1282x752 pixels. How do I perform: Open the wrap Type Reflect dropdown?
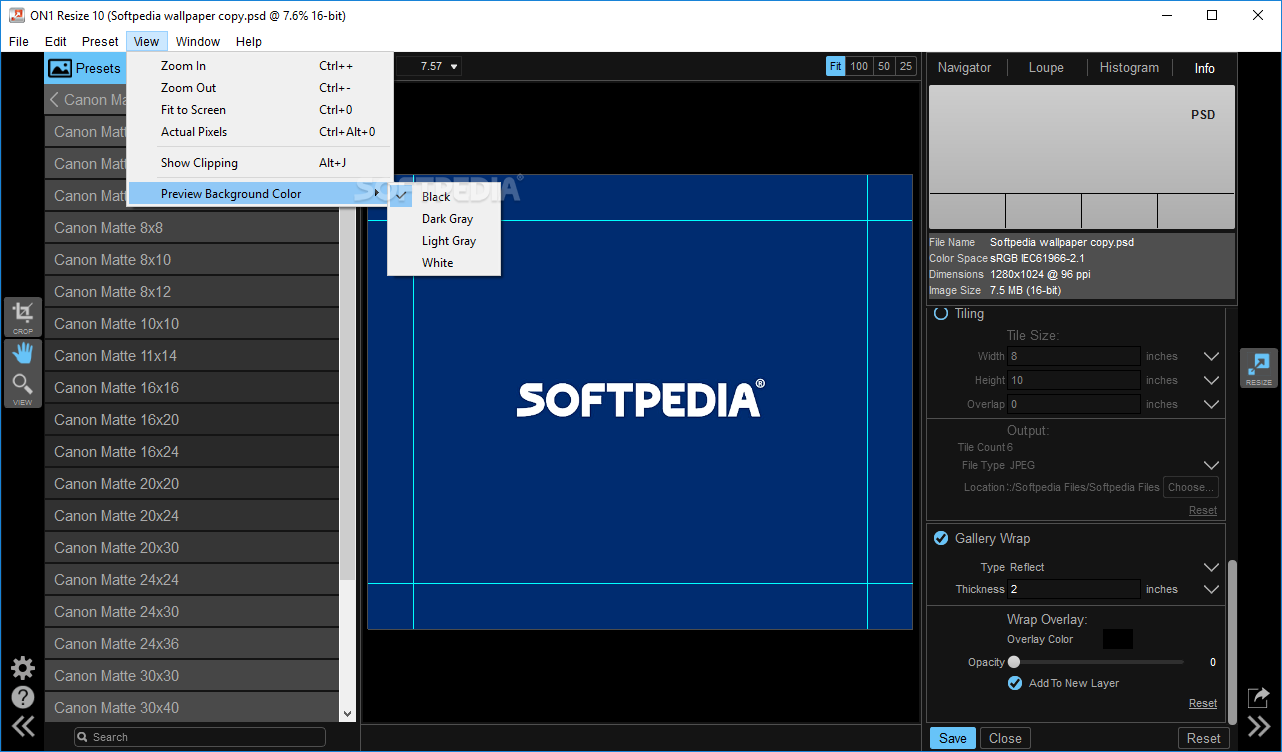coord(1211,567)
